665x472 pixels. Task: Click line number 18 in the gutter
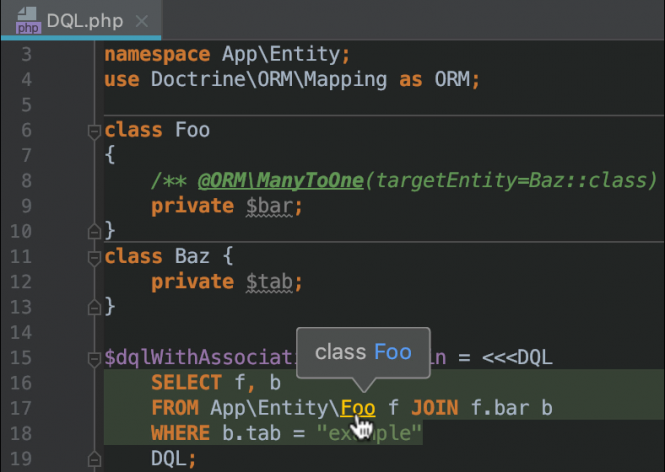click(x=21, y=433)
